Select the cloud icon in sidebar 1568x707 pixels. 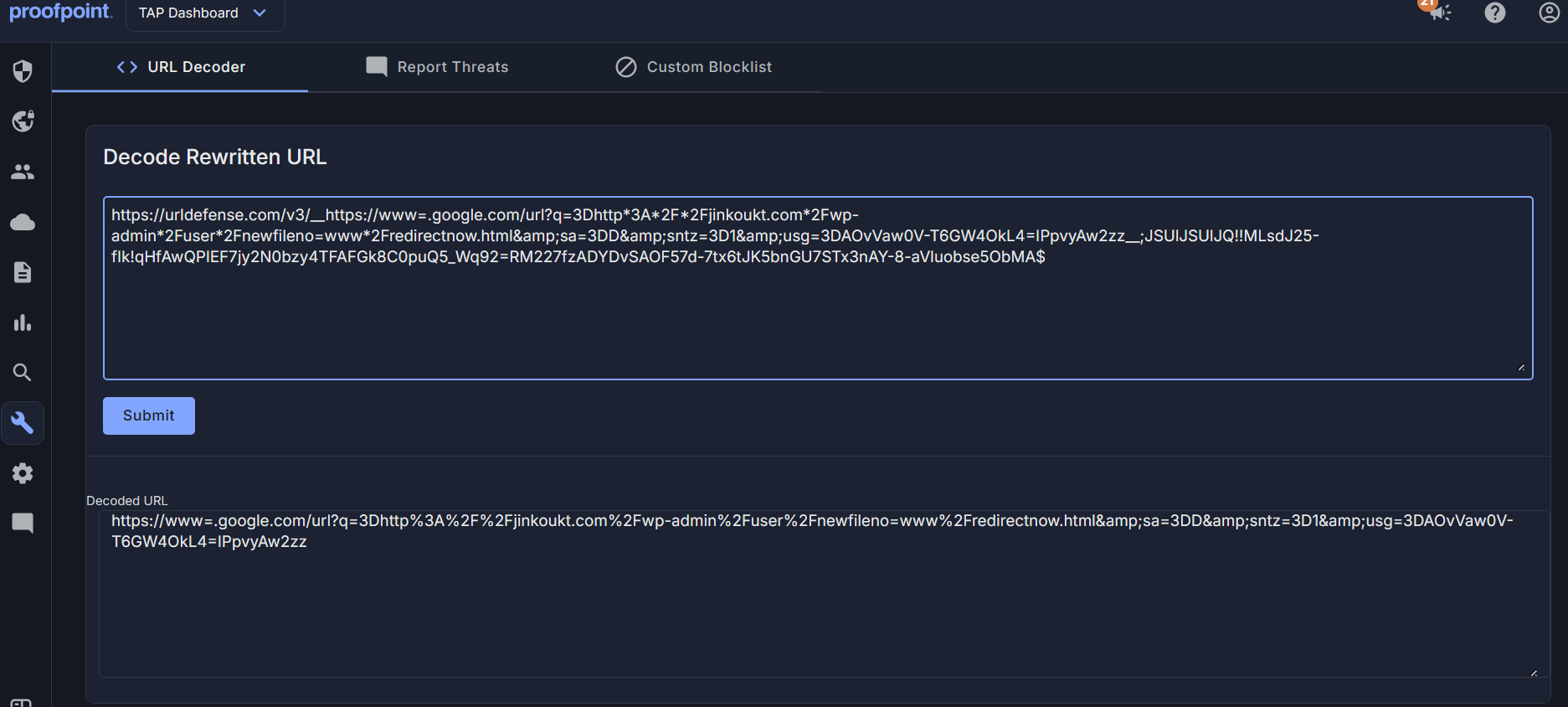click(x=23, y=222)
